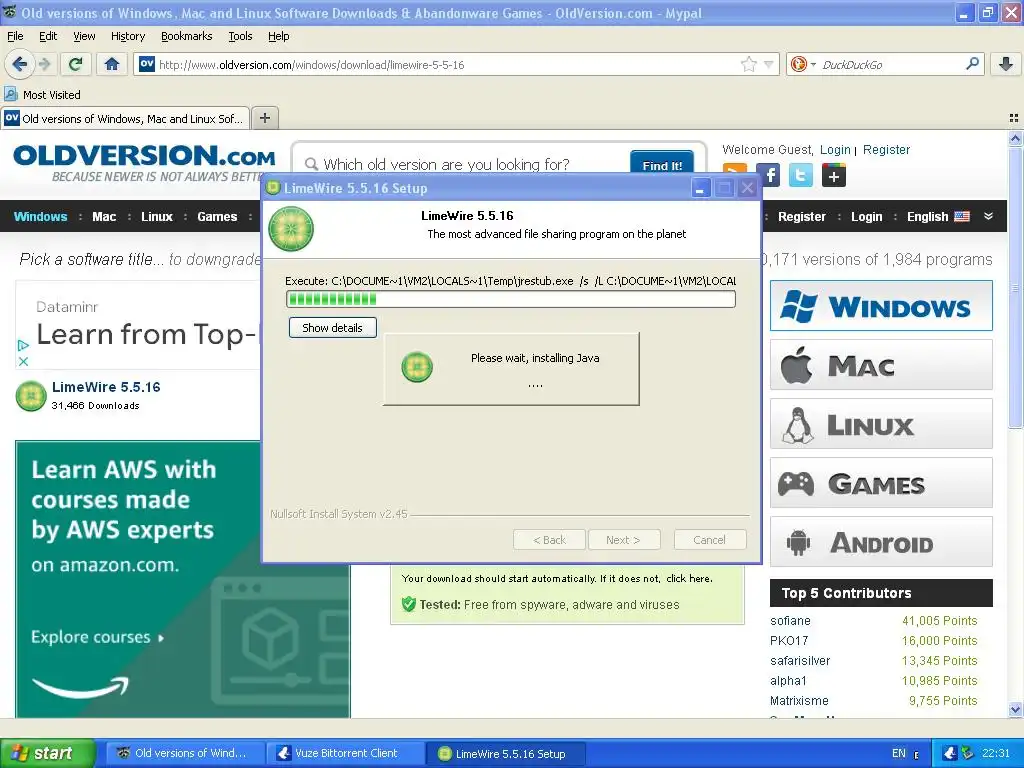The width and height of the screenshot is (1024, 768).
Task: Open a new tab with plus button
Action: [x=264, y=118]
